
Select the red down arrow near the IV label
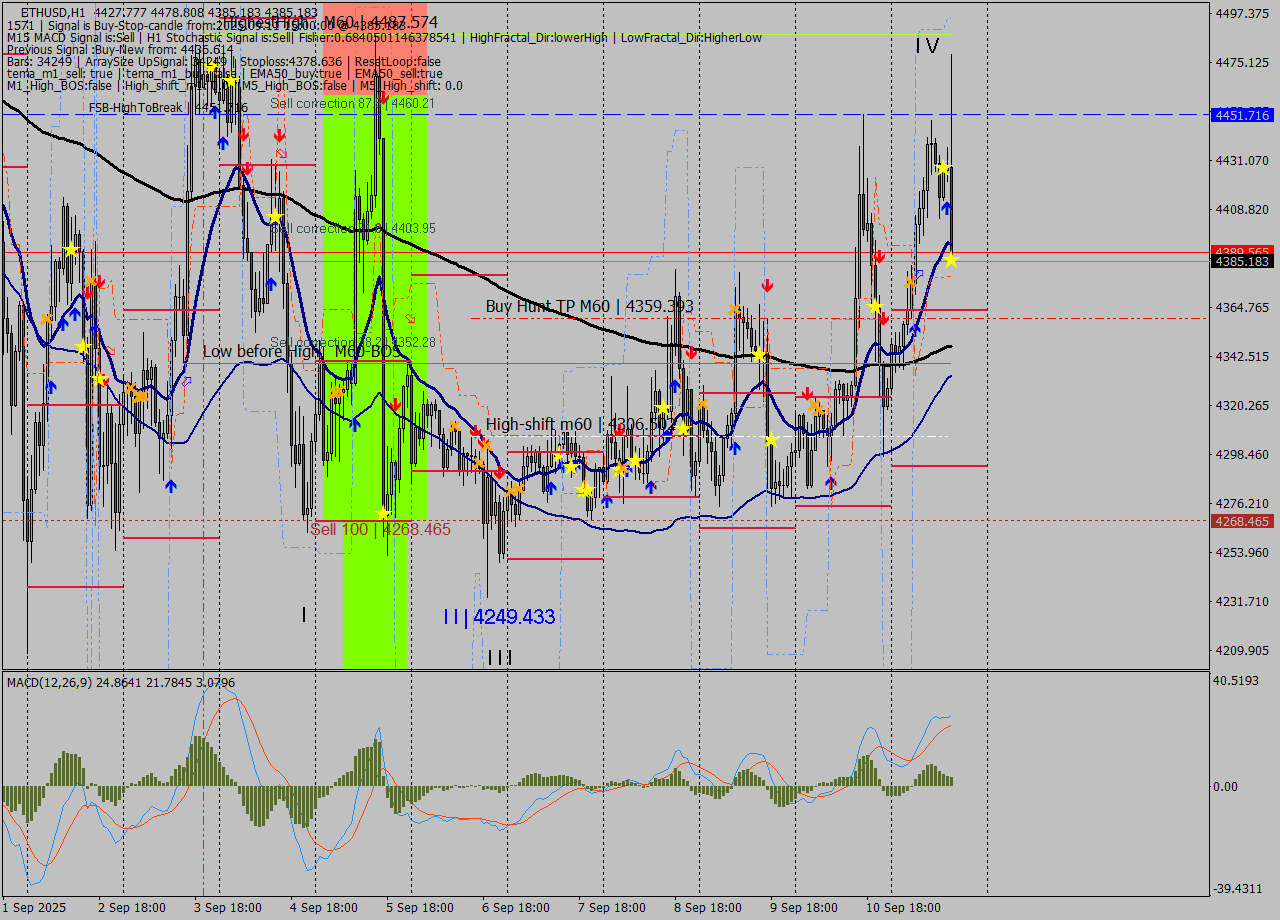(880, 256)
